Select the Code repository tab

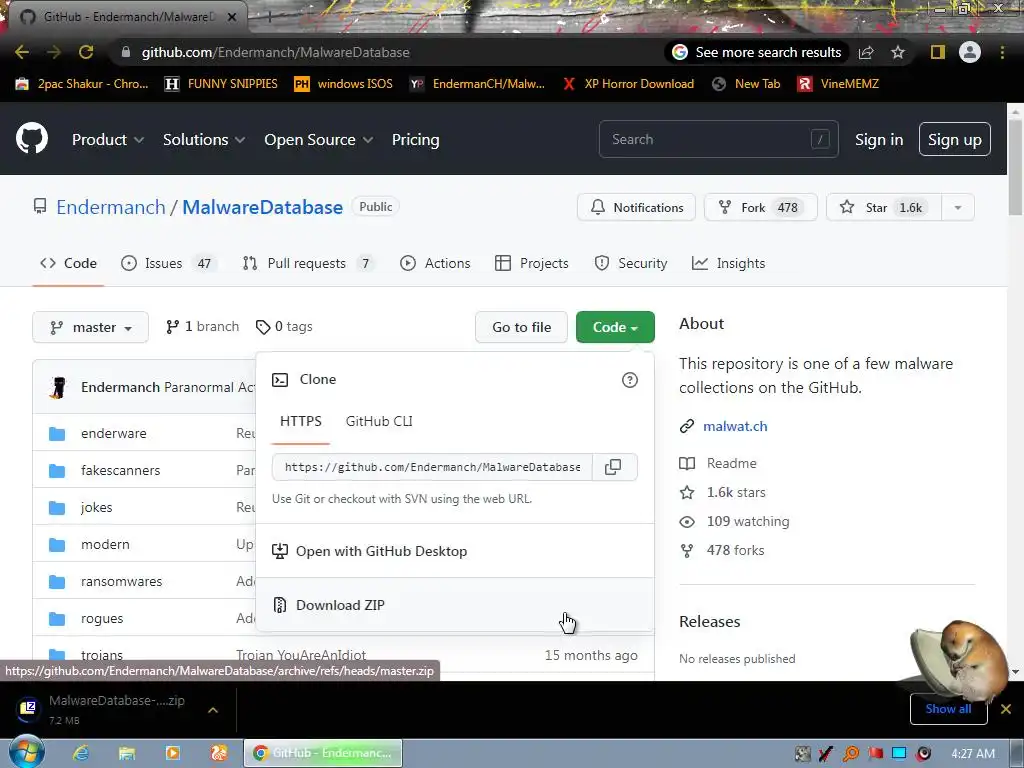[69, 263]
